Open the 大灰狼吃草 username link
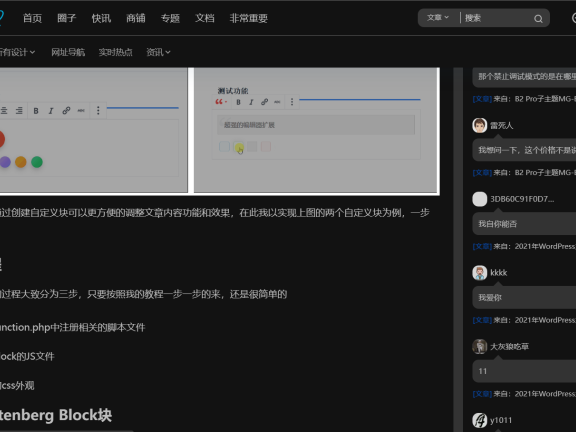This screenshot has width=576, height=432. coord(510,346)
